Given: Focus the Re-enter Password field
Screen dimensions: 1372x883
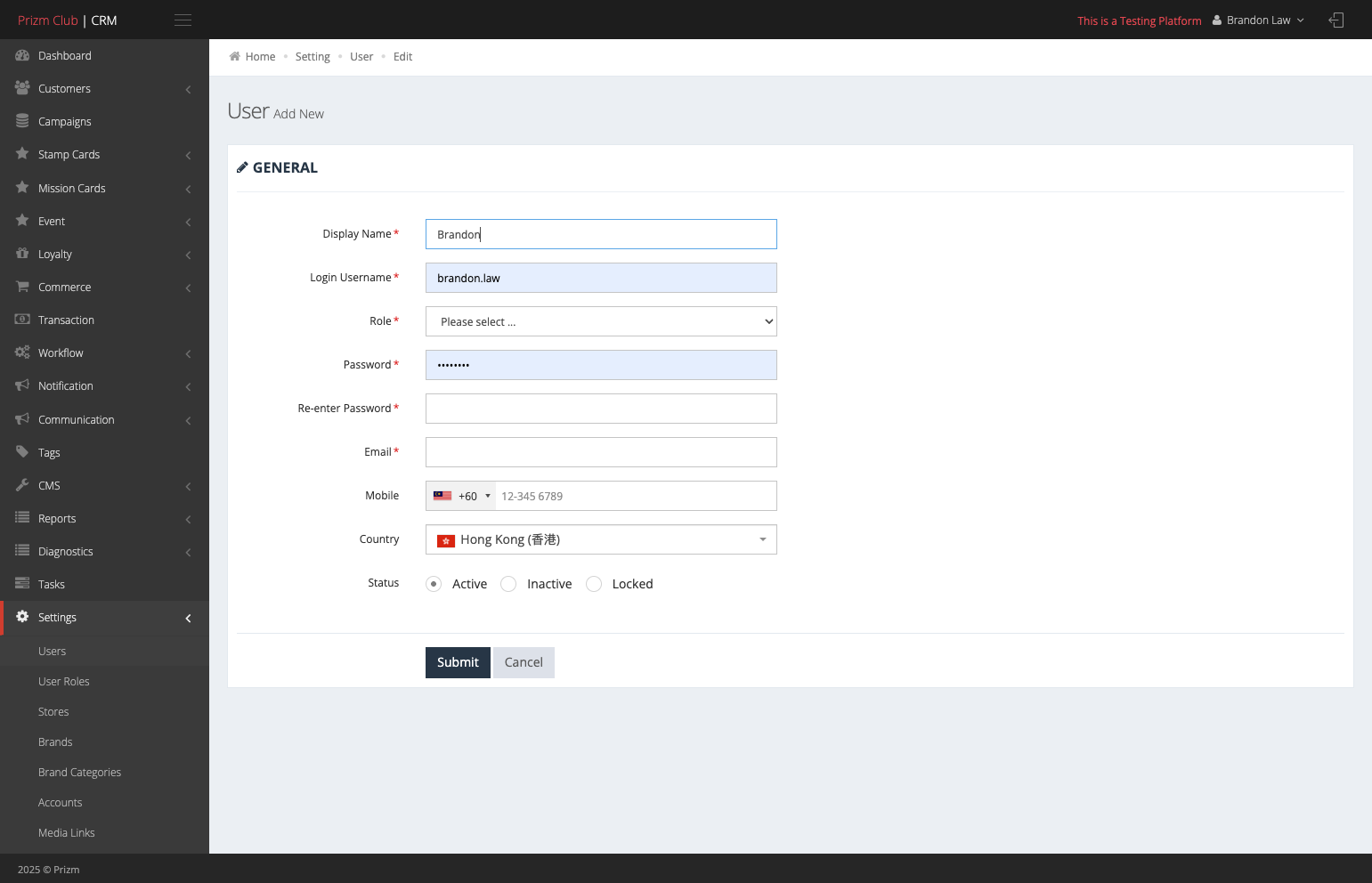Looking at the screenshot, I should tap(601, 409).
